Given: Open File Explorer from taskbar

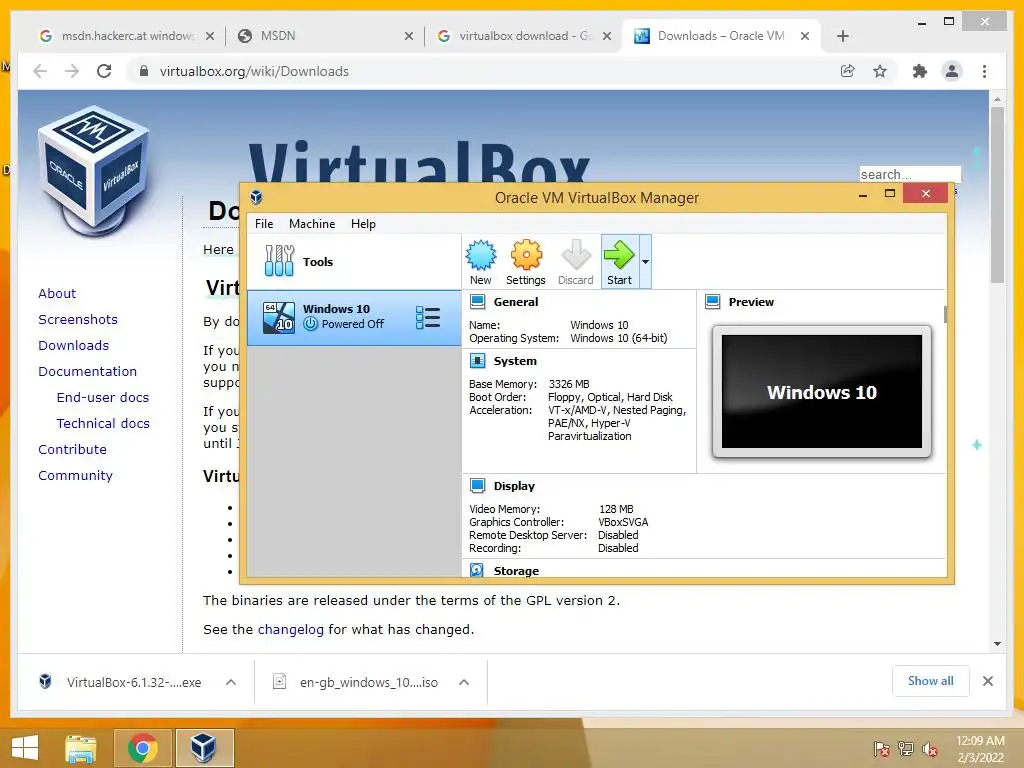Looking at the screenshot, I should pos(81,748).
